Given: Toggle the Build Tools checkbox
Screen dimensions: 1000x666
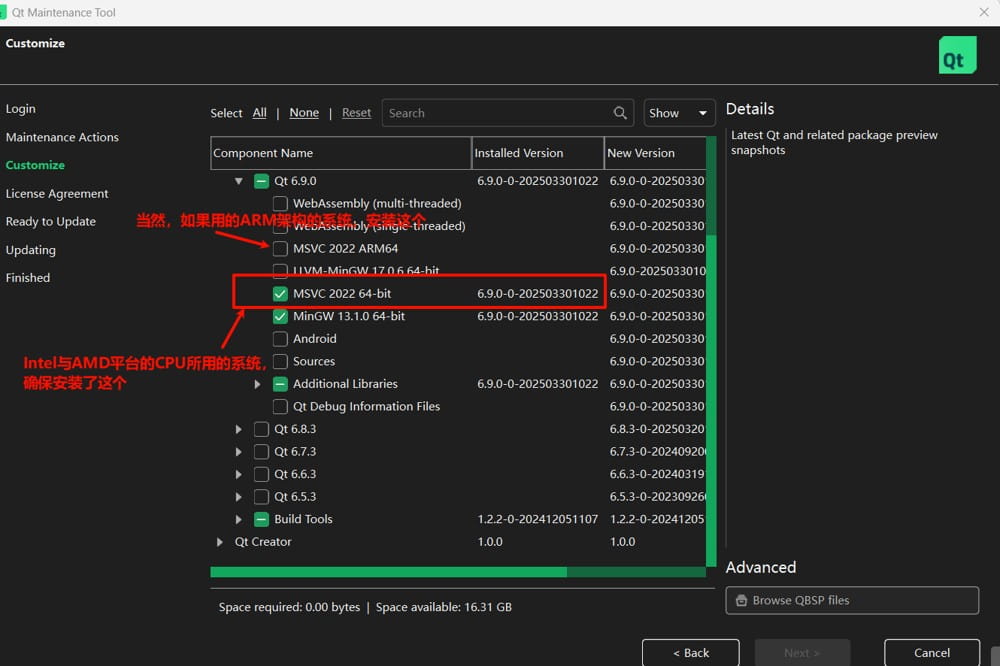Looking at the screenshot, I should (261, 519).
